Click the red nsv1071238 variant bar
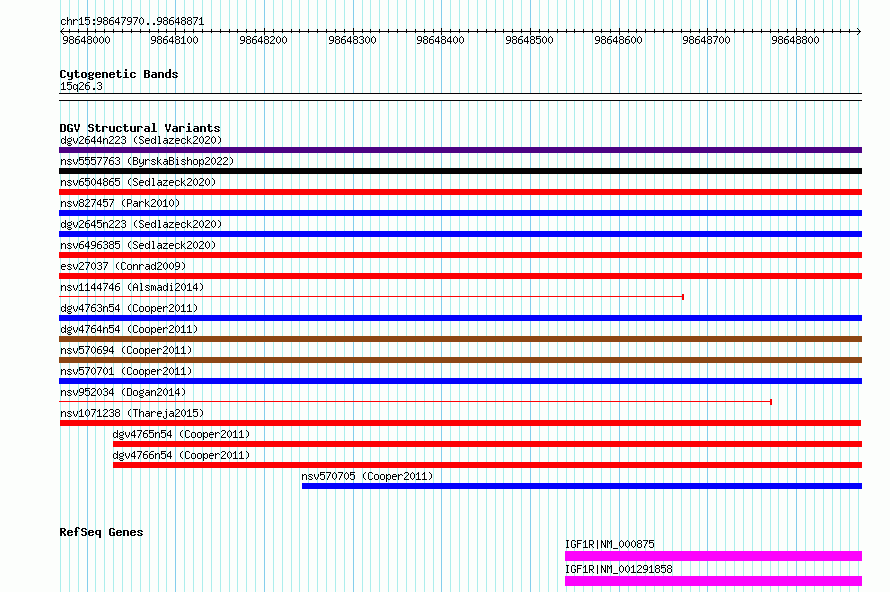Screen dimensions: 890x592 [x=460, y=423]
